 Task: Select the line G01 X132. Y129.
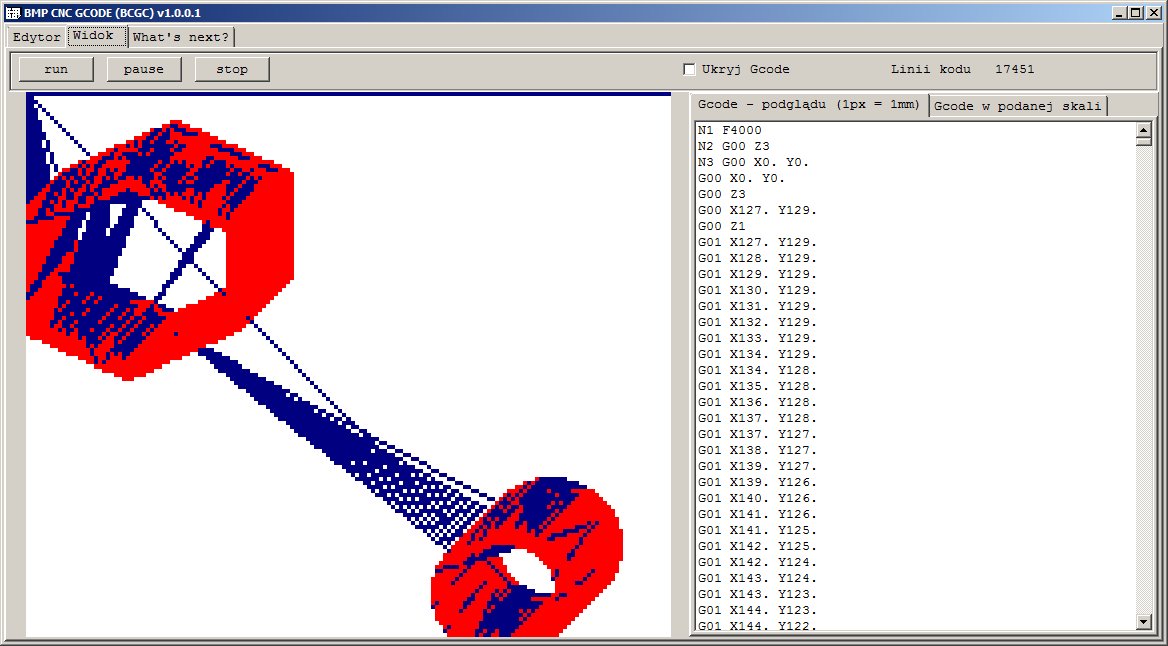point(758,322)
